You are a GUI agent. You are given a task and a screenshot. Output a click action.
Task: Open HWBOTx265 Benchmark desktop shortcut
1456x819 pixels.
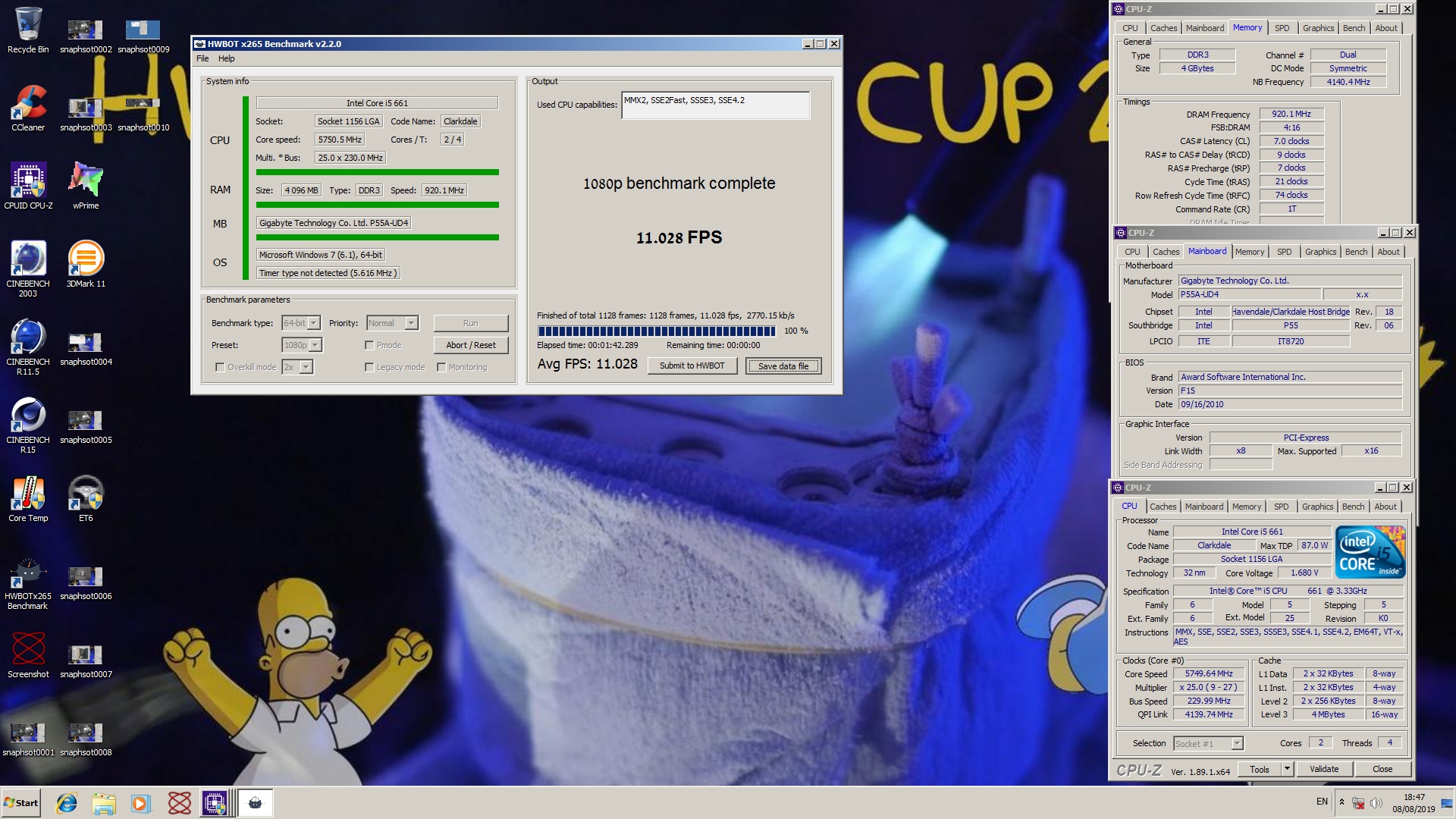(x=28, y=584)
